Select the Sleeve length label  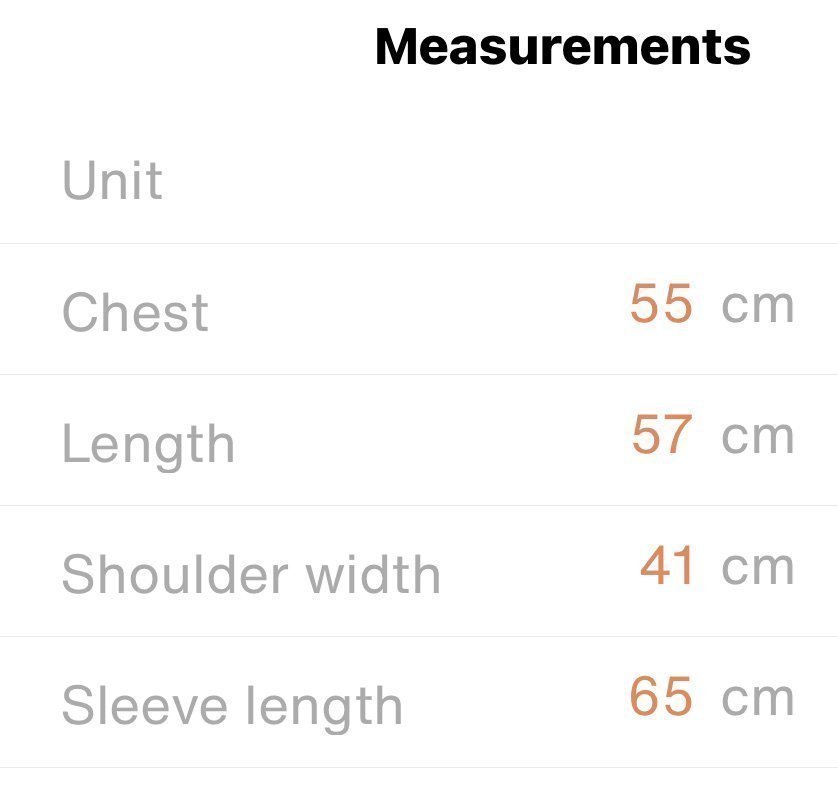(x=232, y=706)
